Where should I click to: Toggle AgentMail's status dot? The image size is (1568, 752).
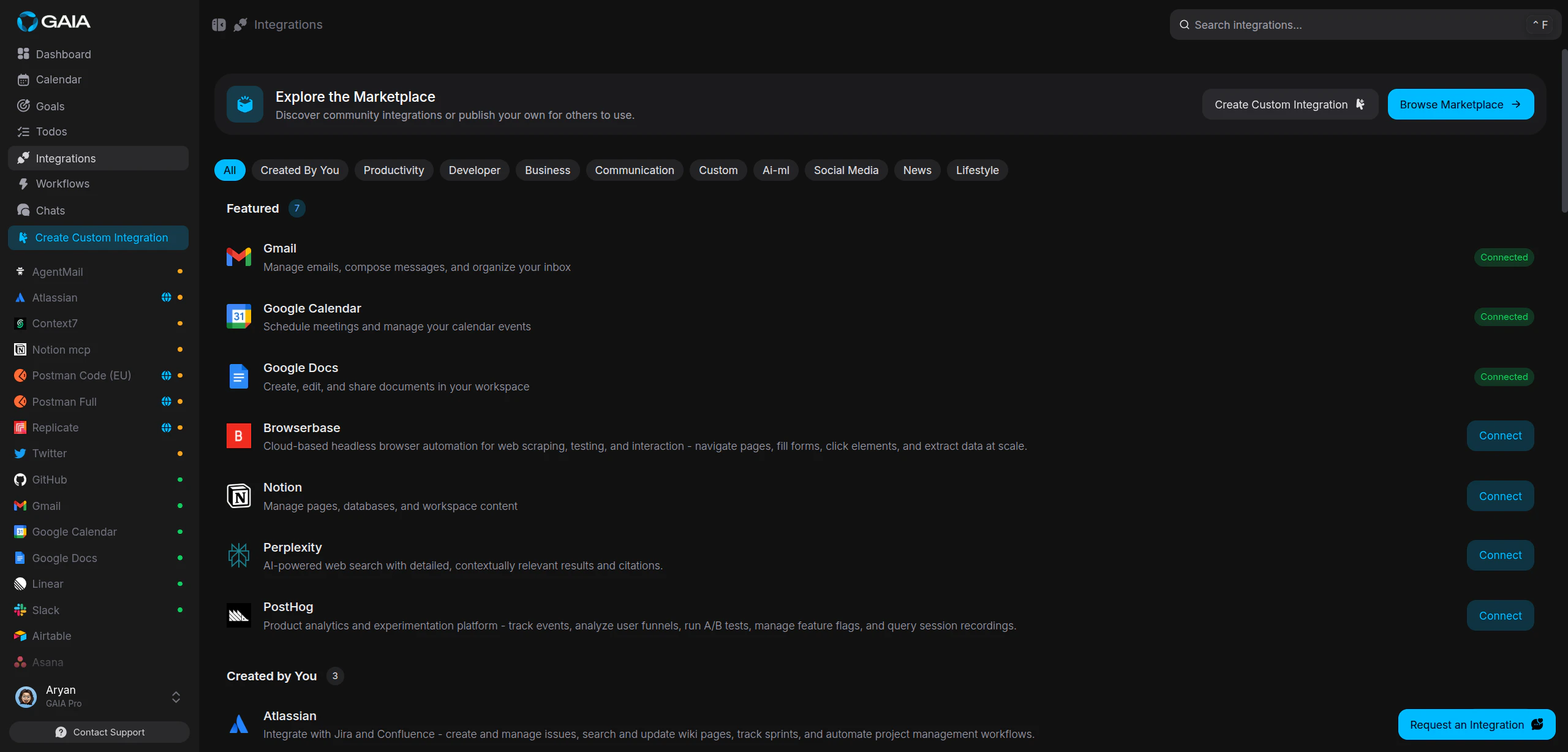pos(179,271)
